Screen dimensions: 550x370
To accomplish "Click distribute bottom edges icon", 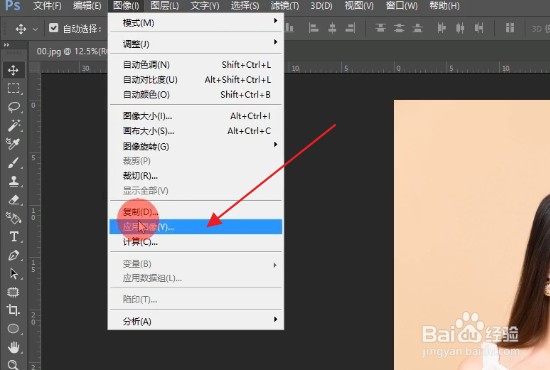I will [x=417, y=28].
